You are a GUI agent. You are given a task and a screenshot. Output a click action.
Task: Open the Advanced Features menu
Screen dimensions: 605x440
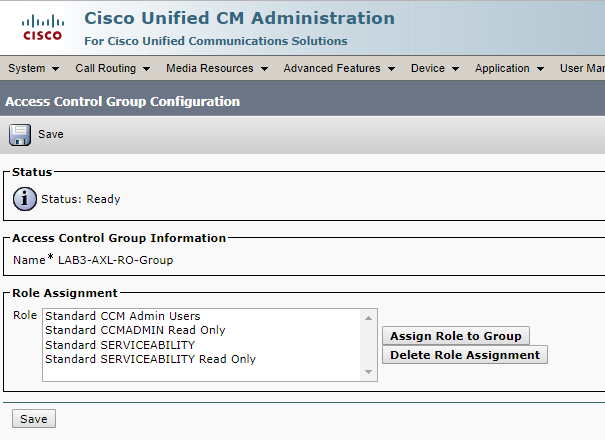338,69
